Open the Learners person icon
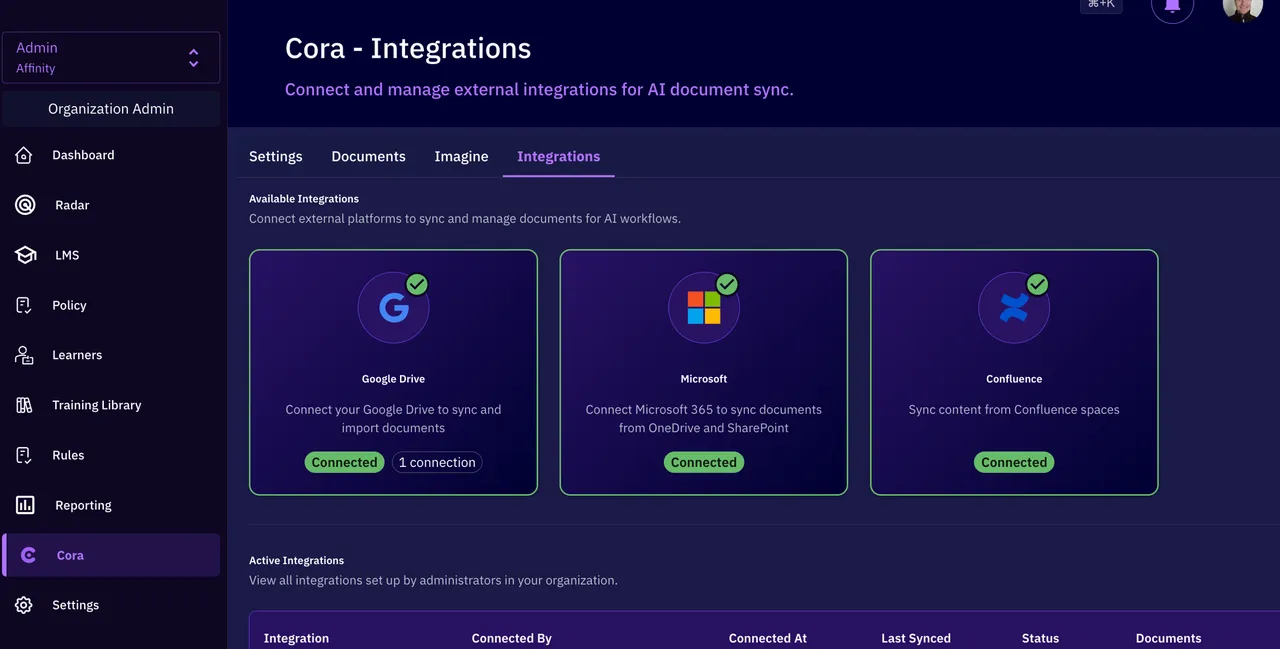This screenshot has height=649, width=1280. pos(24,355)
